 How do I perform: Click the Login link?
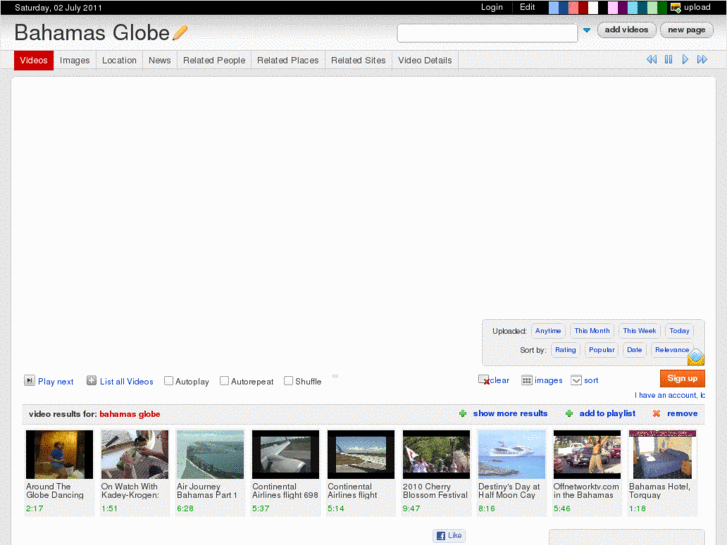[x=491, y=7]
